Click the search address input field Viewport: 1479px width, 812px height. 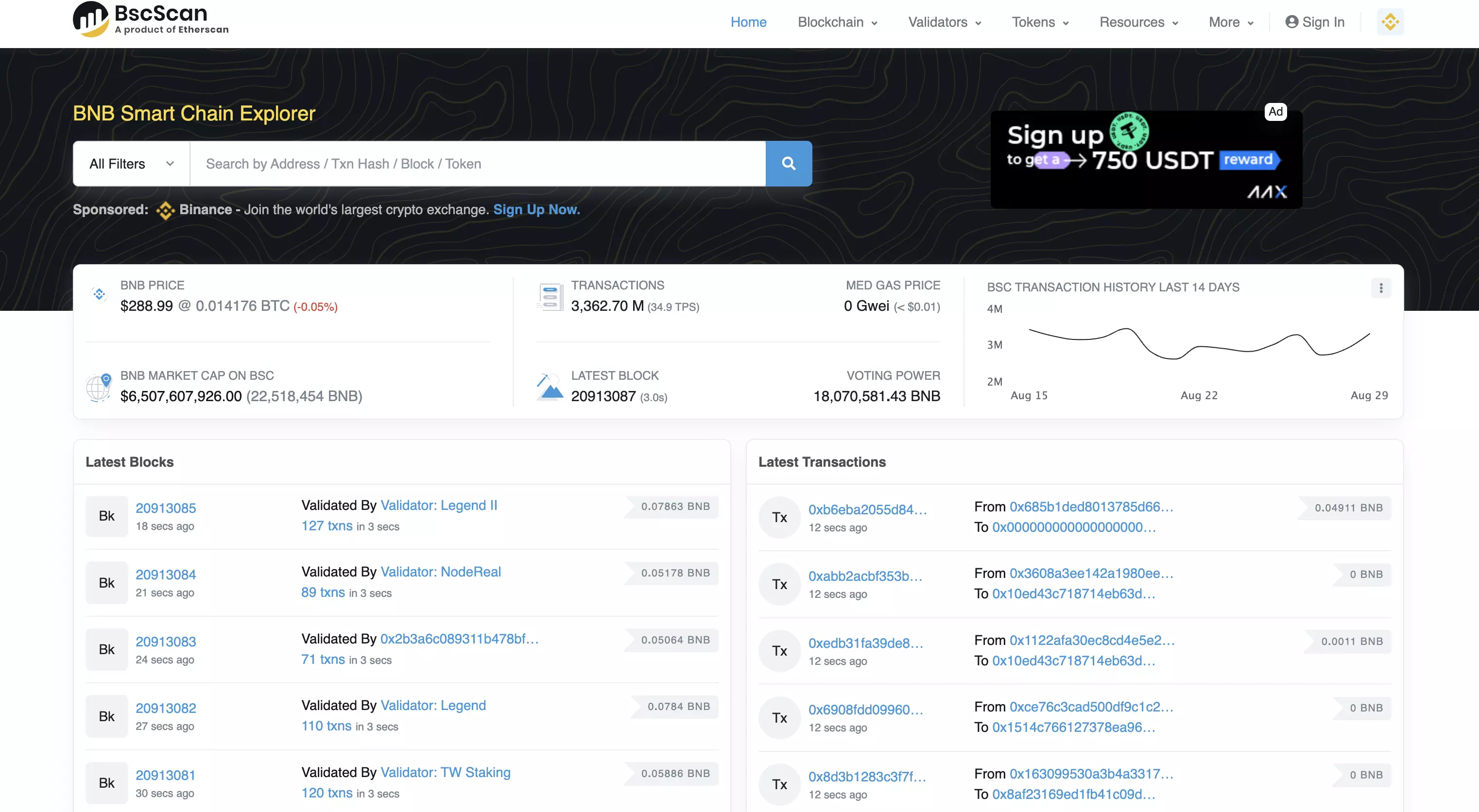pyautogui.click(x=478, y=164)
